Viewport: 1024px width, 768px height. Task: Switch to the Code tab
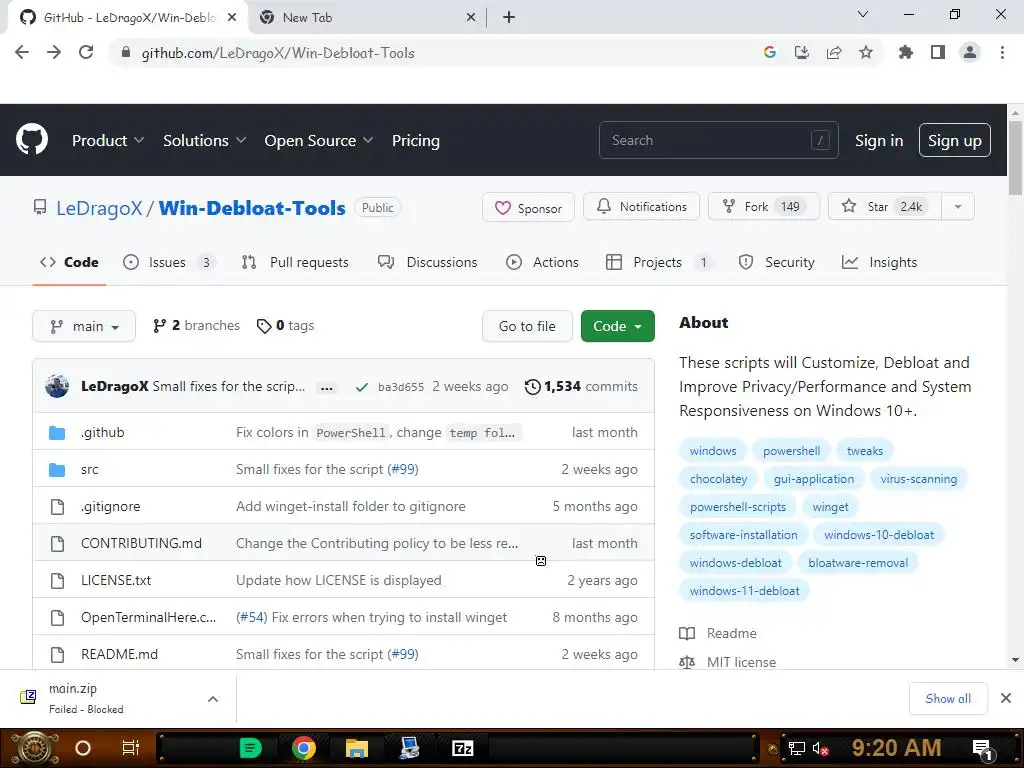(x=69, y=263)
